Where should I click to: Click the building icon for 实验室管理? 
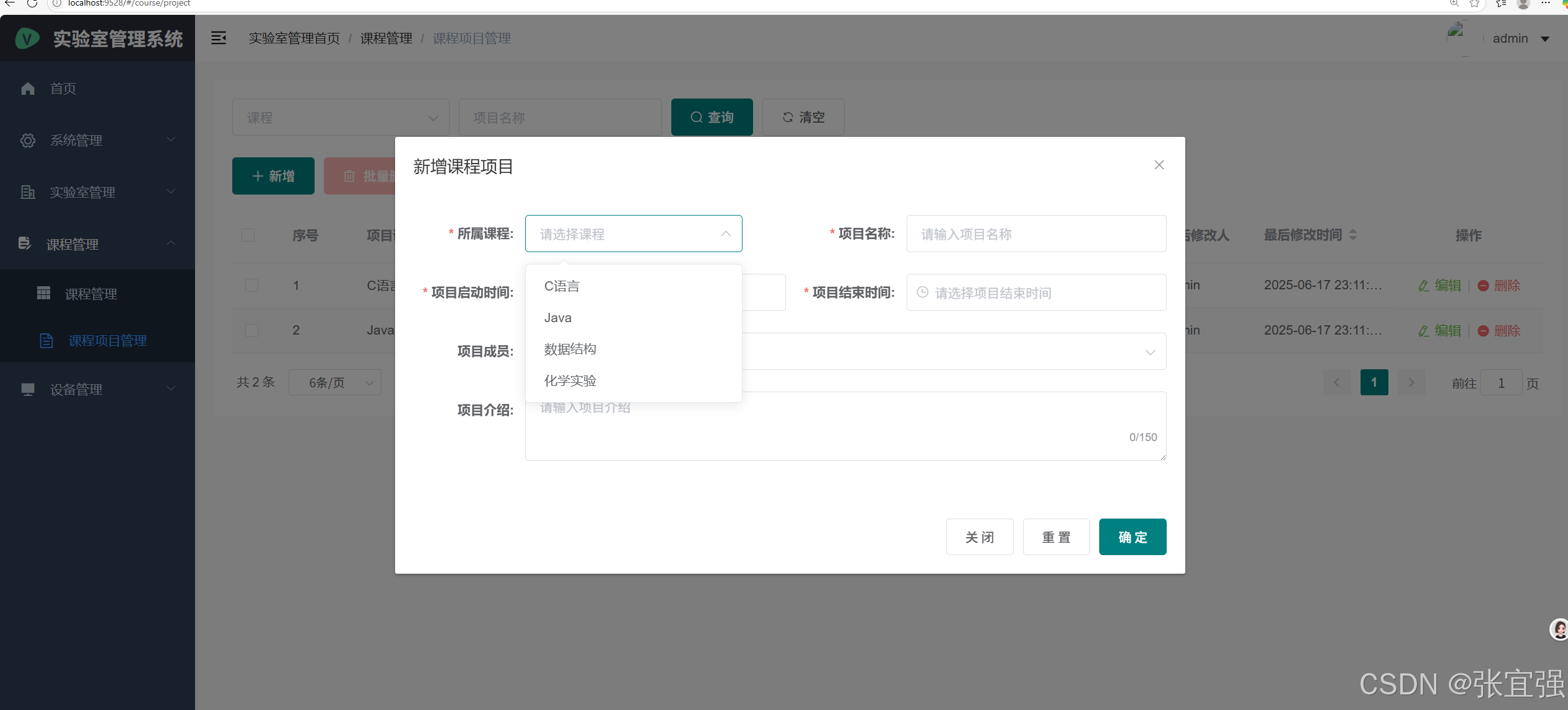(x=28, y=193)
